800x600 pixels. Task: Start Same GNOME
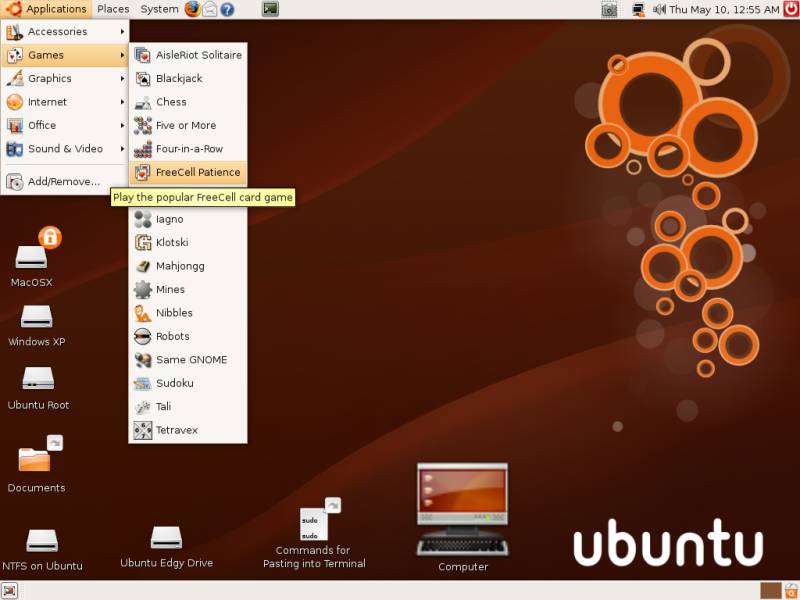188,360
